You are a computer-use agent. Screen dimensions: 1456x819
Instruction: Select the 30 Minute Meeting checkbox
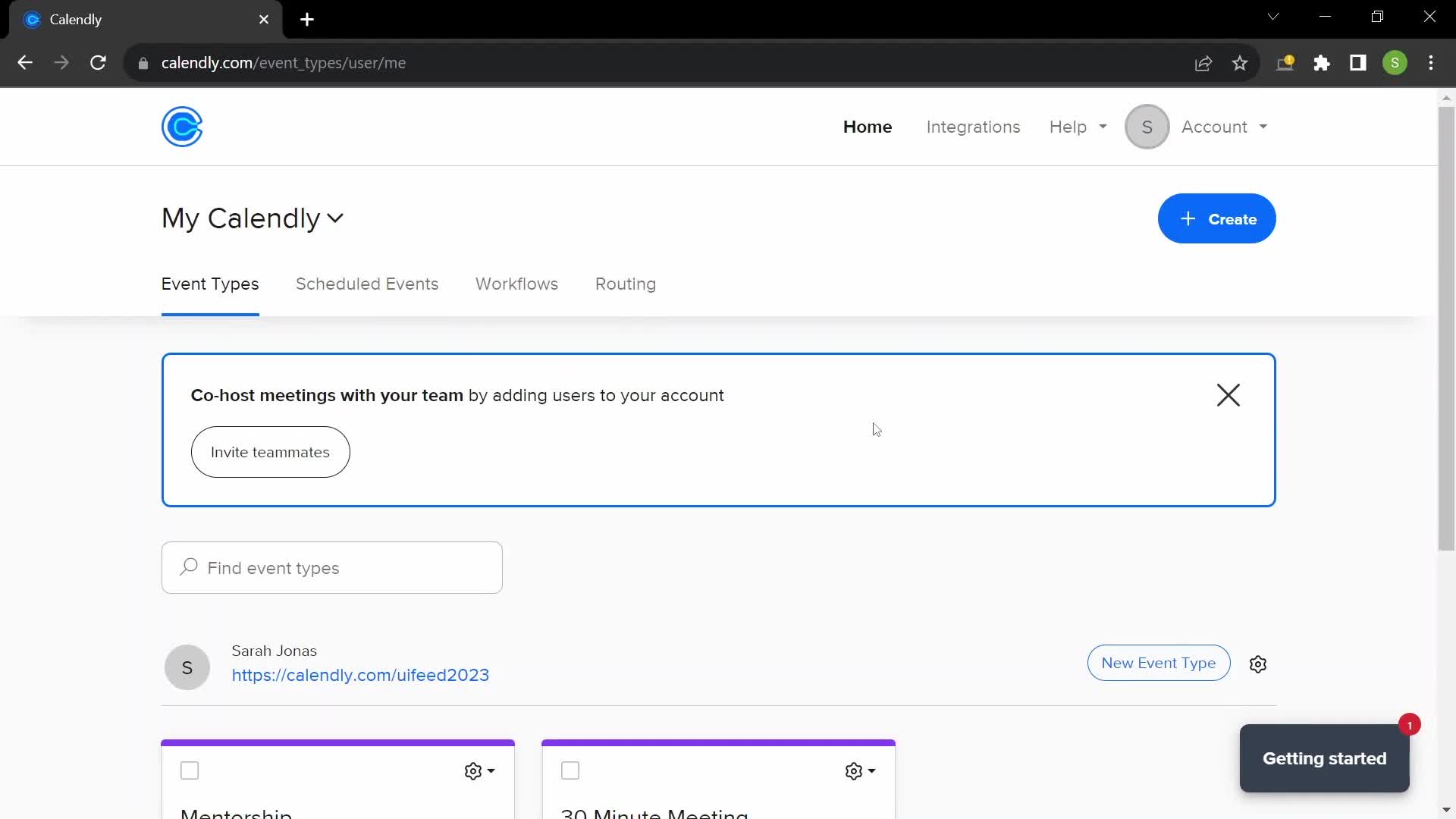pos(570,770)
